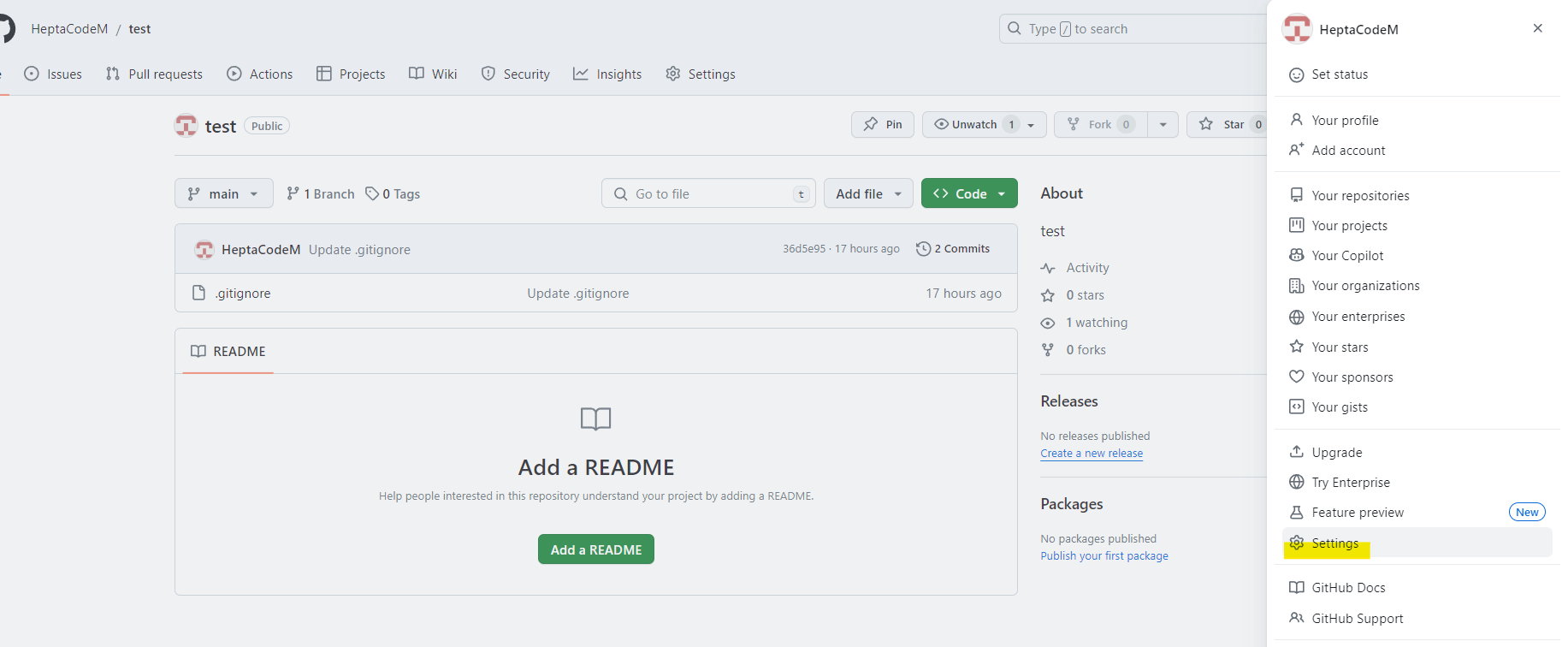1568x647 pixels.
Task: Open the Update .gitignore latest commit message
Action: [359, 250]
